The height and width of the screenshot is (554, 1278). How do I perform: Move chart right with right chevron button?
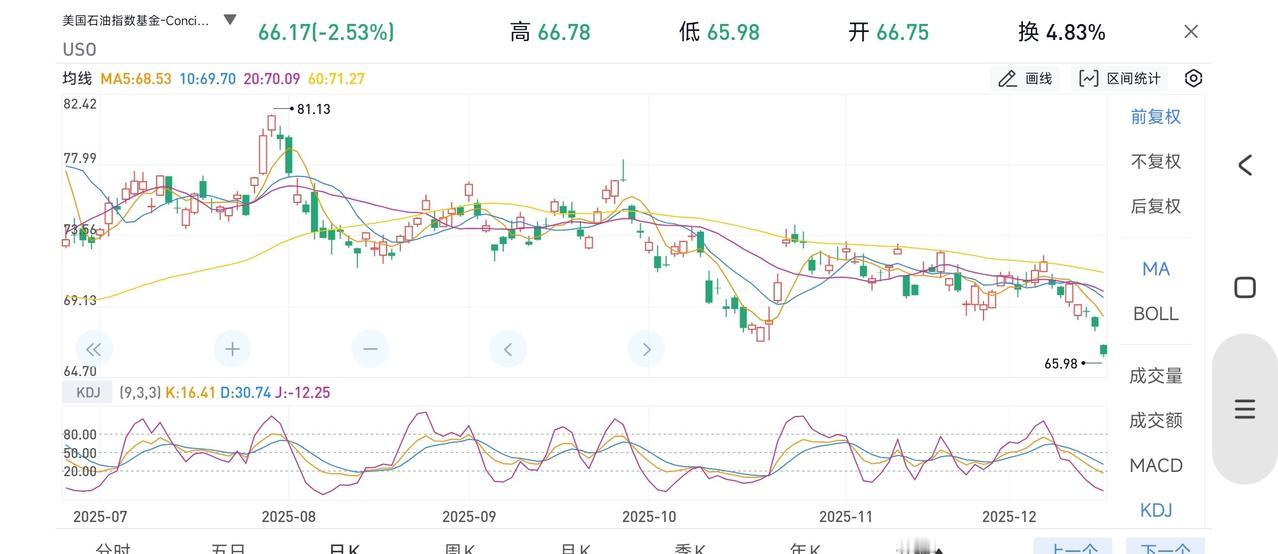[x=646, y=349]
